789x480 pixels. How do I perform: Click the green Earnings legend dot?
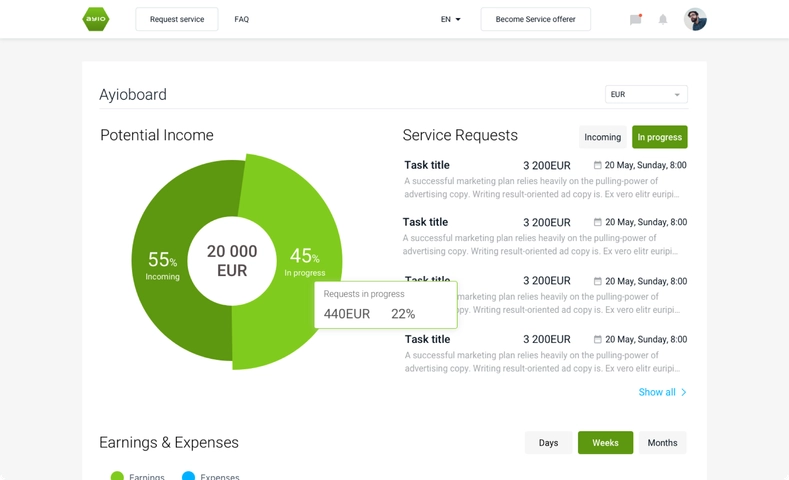117,476
